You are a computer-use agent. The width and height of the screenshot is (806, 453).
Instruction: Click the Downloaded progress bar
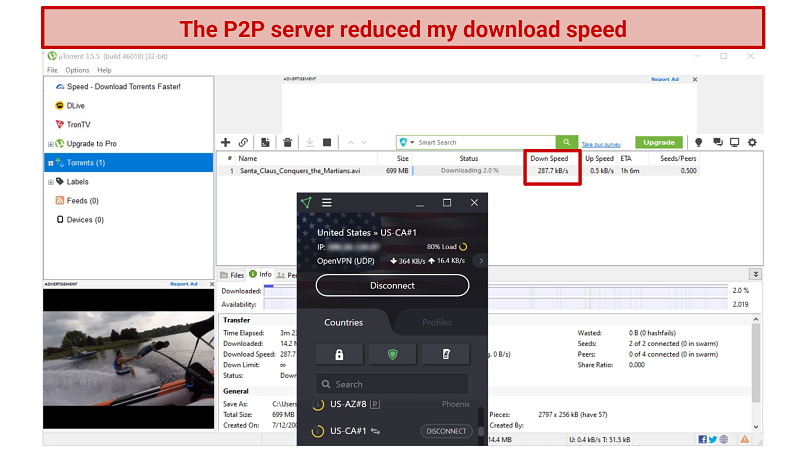click(x=496, y=291)
